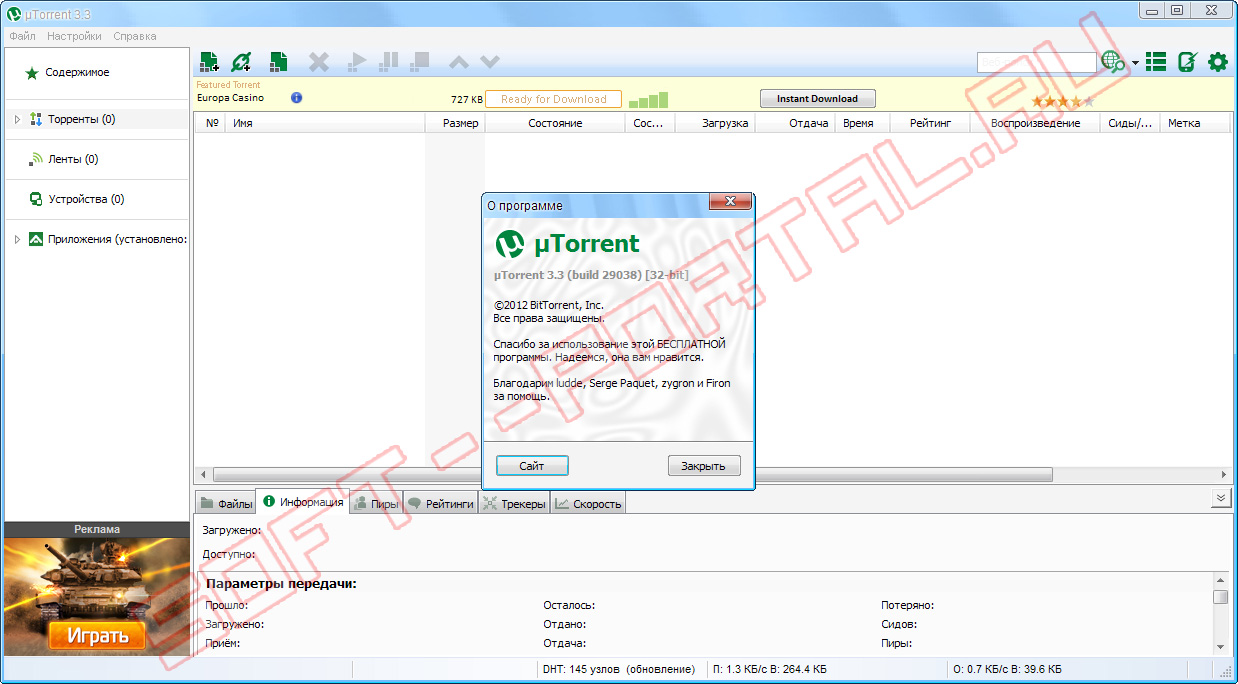This screenshot has height=684, width=1238.
Task: Click the upload speed О: 0.7 КБ/с status
Action: point(1007,669)
